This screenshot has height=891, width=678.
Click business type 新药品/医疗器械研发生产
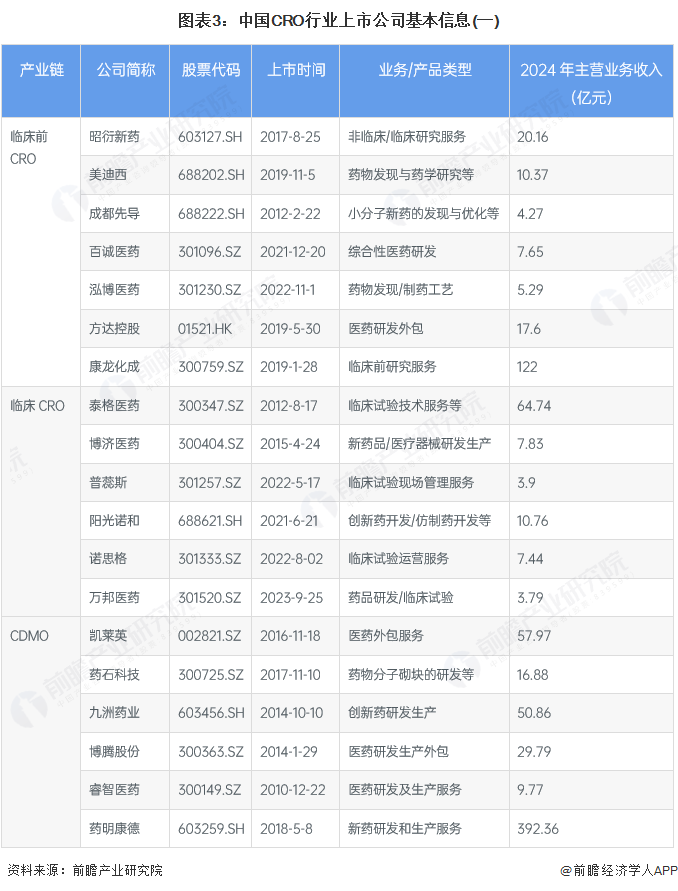pos(419,444)
